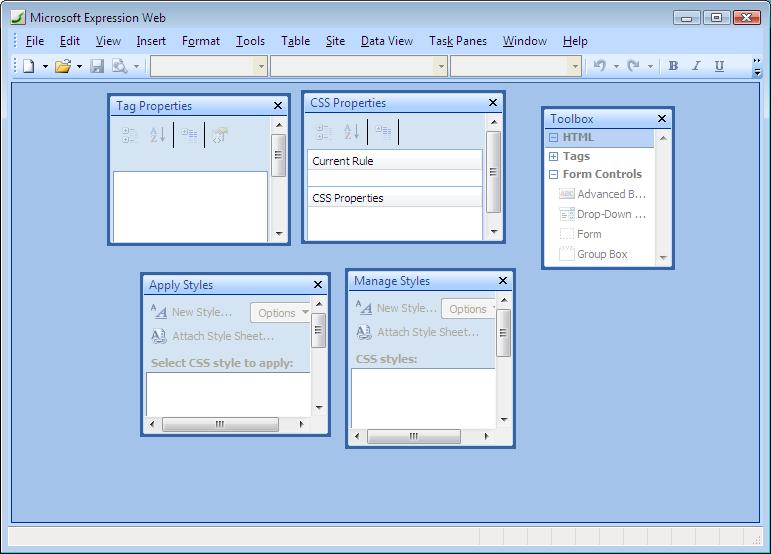Open the middle wide toolbar combo box

(359, 66)
